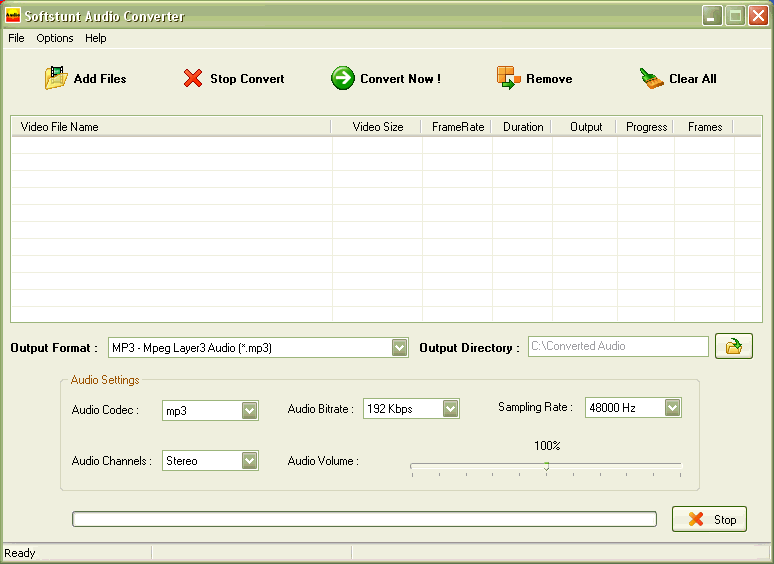Click the Softstunt app icon in title bar
The image size is (774, 564).
[12, 16]
